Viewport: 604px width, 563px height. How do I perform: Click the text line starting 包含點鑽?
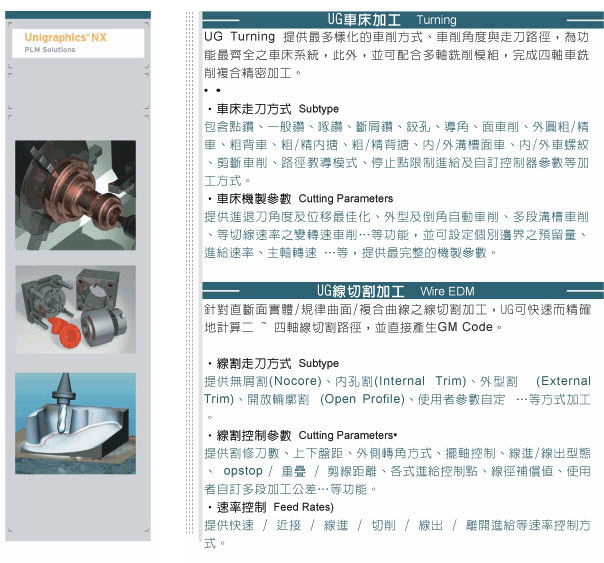396,127
